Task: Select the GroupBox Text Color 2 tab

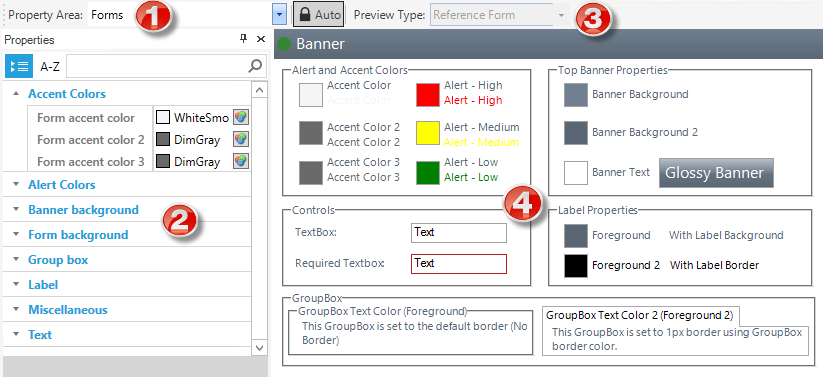Action: (639, 316)
